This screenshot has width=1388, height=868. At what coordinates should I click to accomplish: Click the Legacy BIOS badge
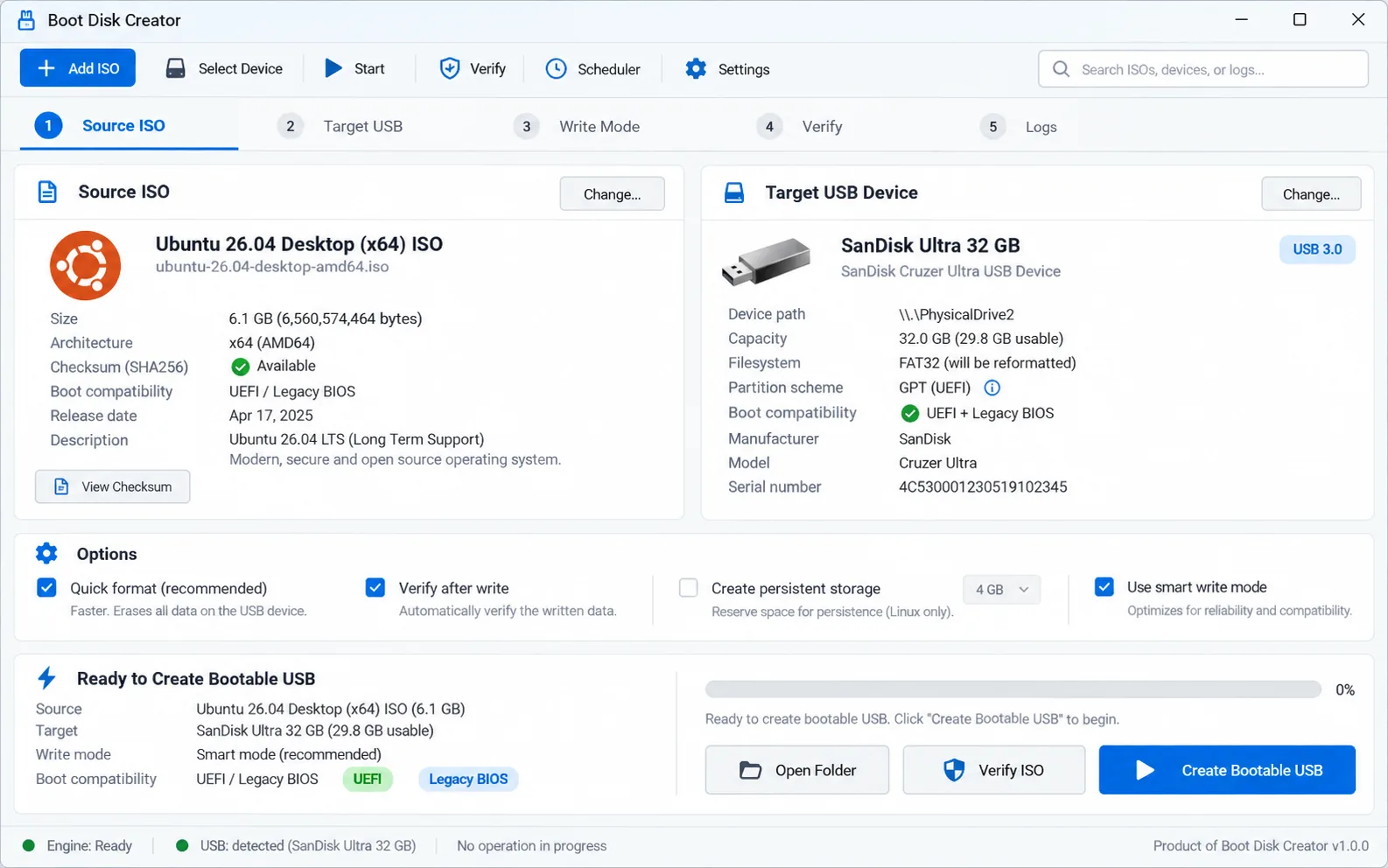(x=468, y=779)
